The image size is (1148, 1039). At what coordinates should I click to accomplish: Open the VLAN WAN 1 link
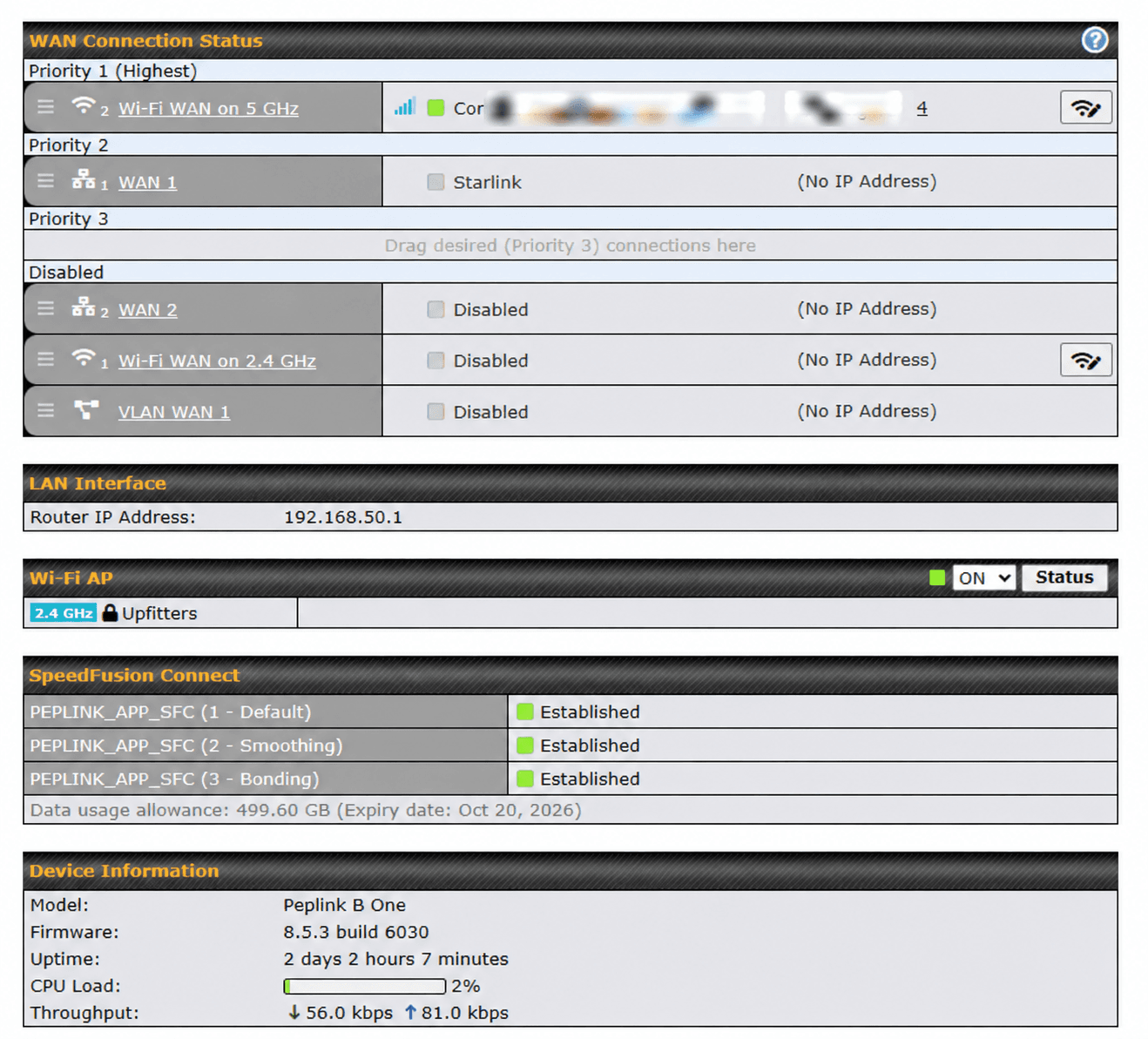pos(174,412)
